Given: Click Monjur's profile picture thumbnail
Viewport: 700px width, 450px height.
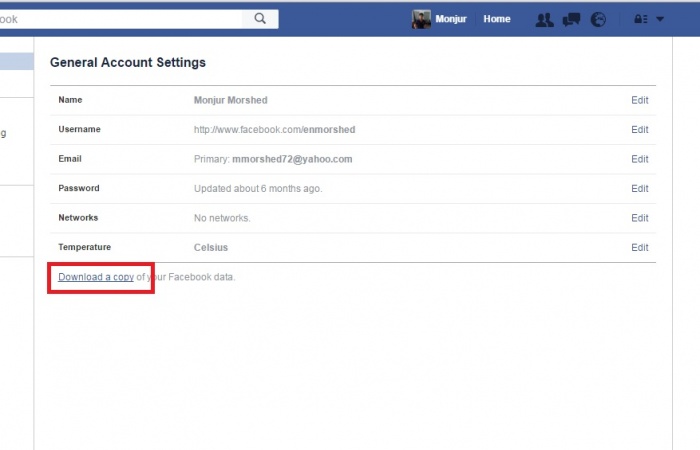Looking at the screenshot, I should 421,19.
